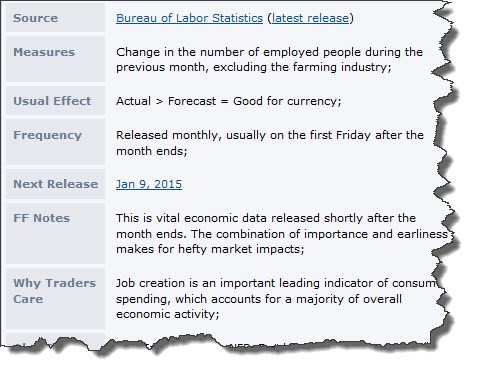Select the Next Release row label
Screen dimensions: 477x378
pos(55,184)
